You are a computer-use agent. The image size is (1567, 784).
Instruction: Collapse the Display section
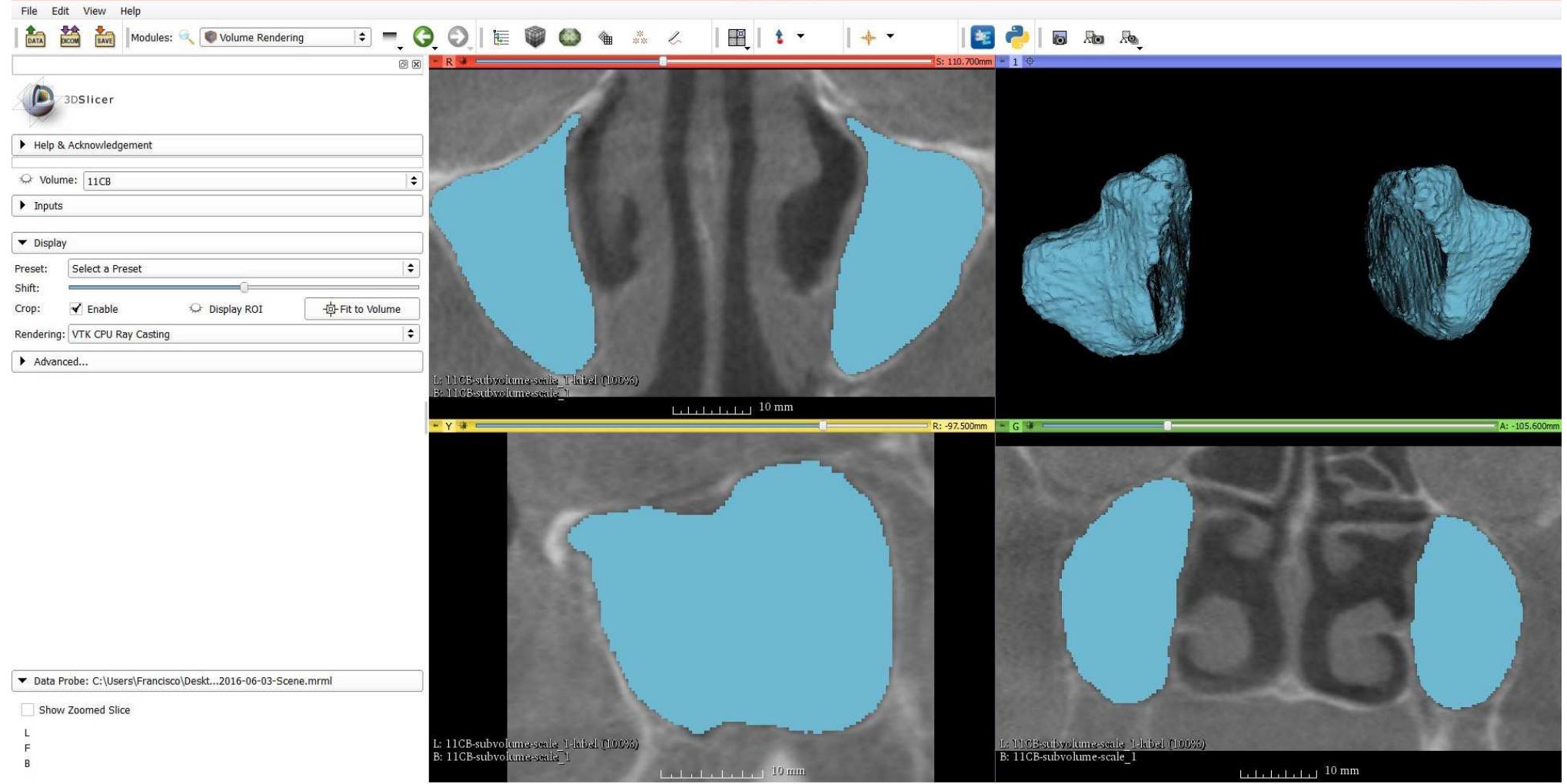click(217, 242)
